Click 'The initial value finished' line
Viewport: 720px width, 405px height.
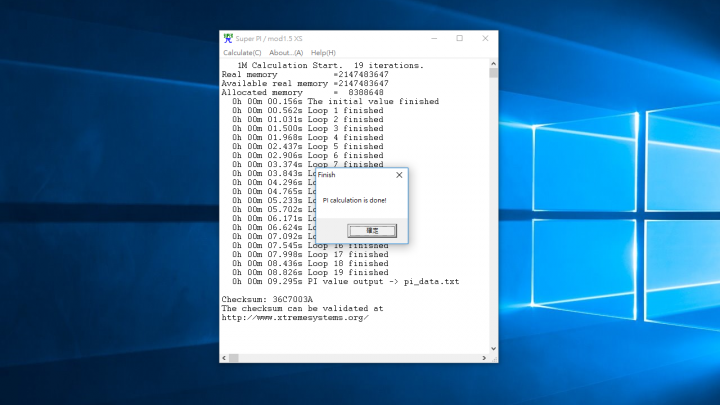point(335,101)
